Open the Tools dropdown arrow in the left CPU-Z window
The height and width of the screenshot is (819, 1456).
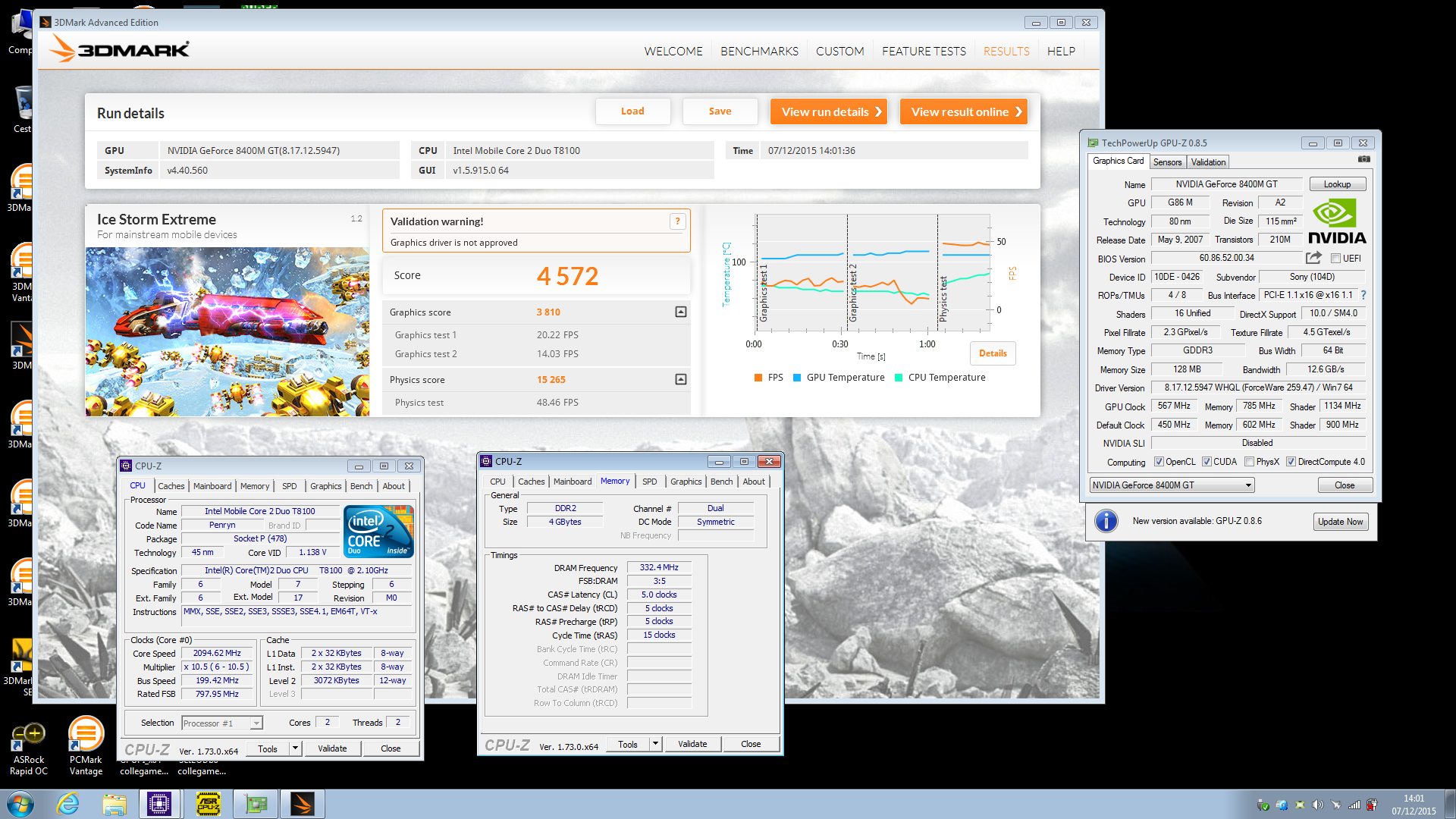(x=296, y=748)
